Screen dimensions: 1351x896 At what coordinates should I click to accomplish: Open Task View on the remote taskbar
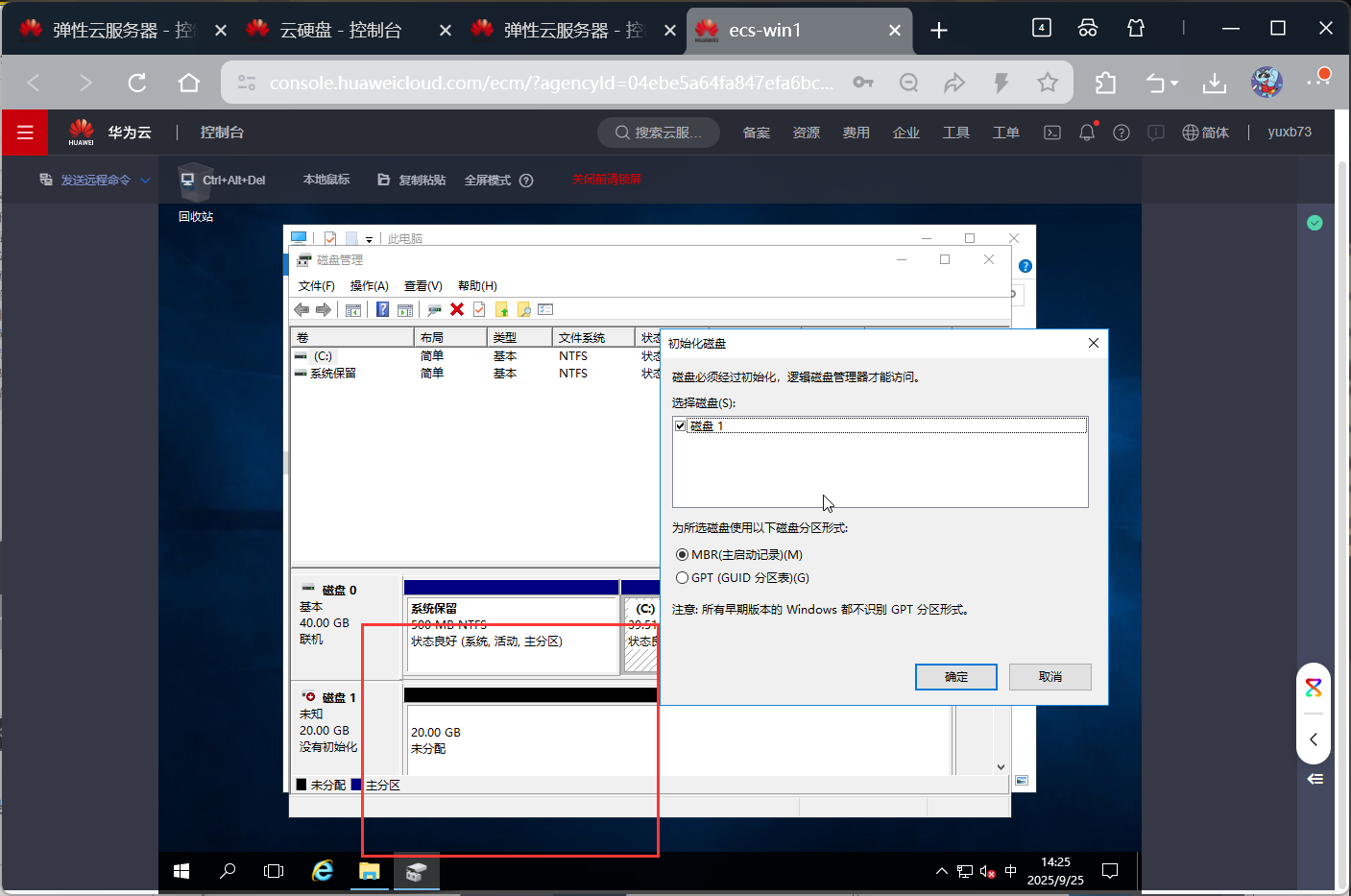(x=274, y=871)
